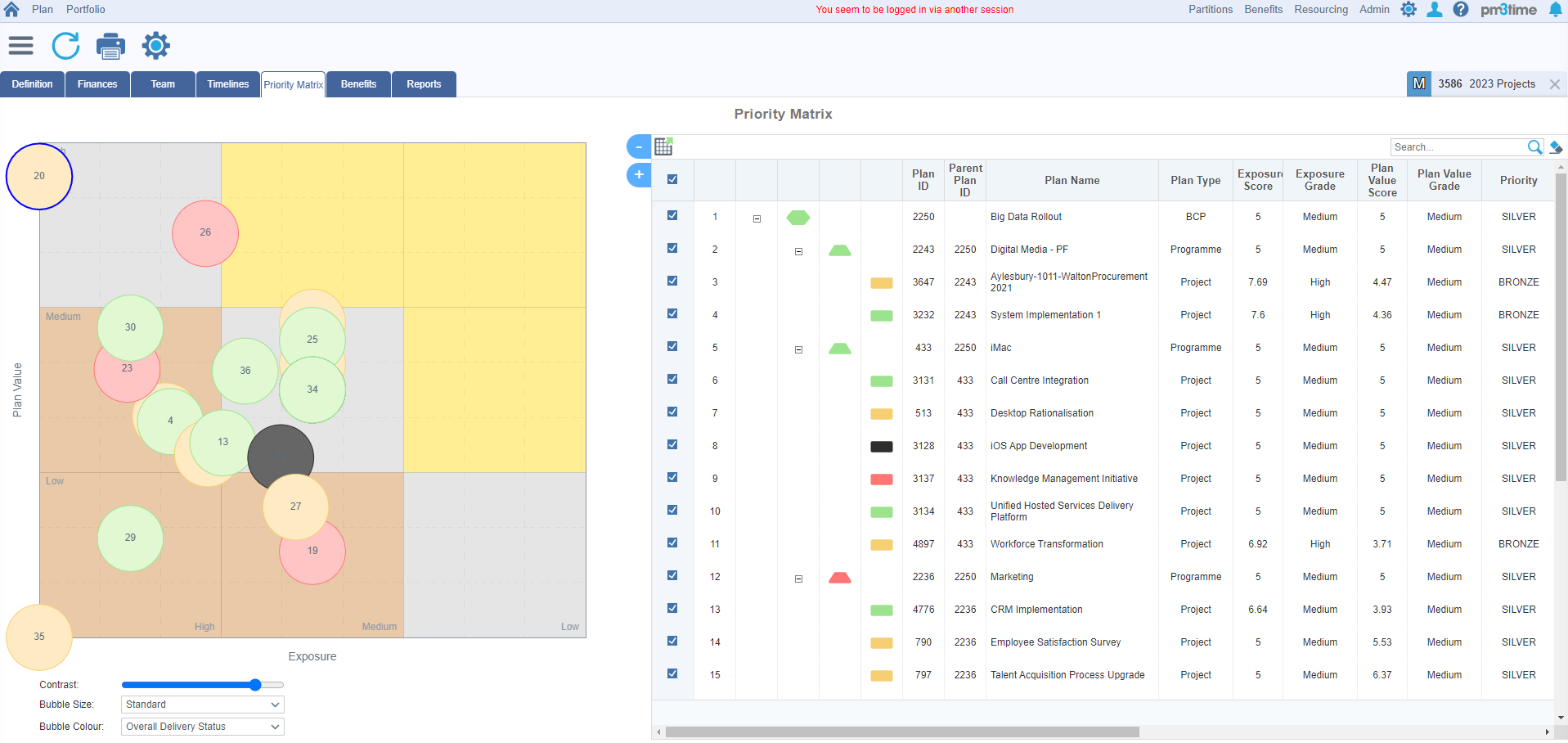Open the plan settings gear

pos(155,46)
